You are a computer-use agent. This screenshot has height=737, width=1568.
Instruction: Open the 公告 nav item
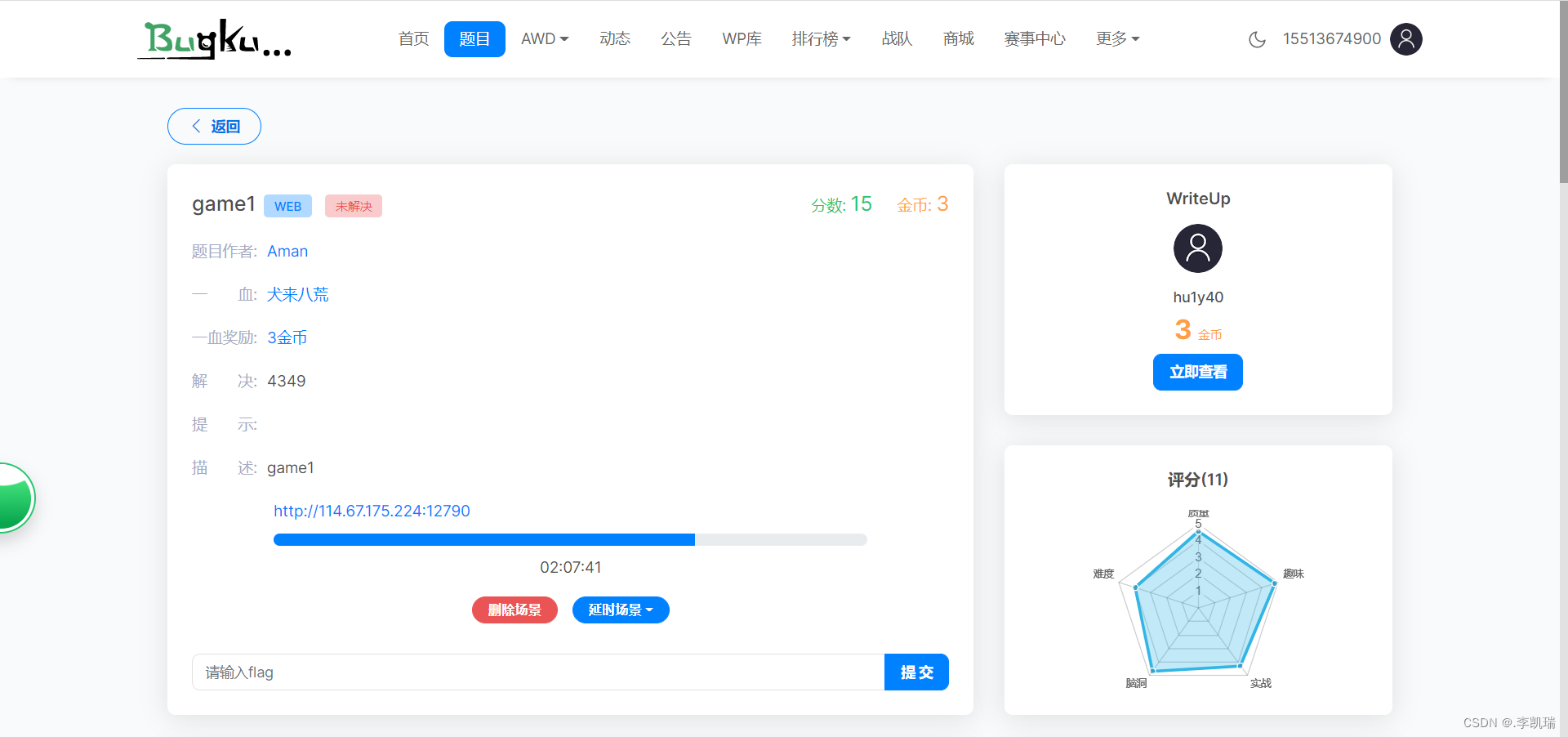click(676, 39)
